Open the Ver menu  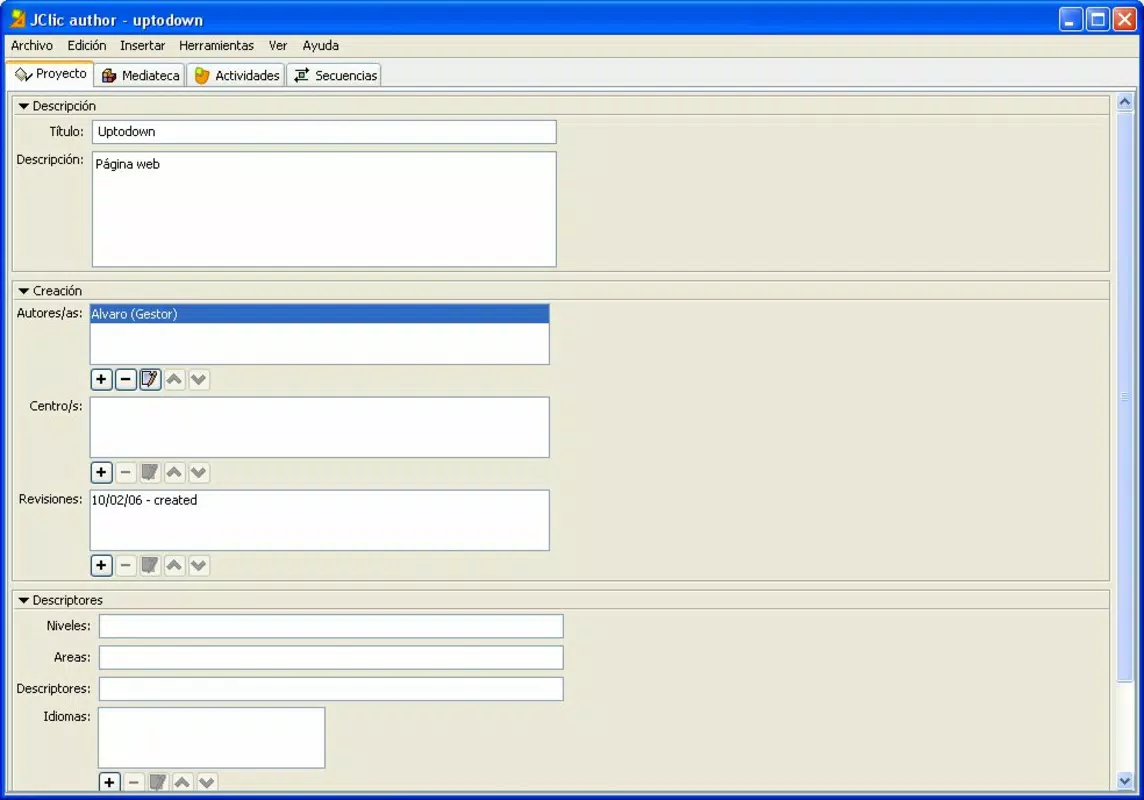pyautogui.click(x=278, y=45)
